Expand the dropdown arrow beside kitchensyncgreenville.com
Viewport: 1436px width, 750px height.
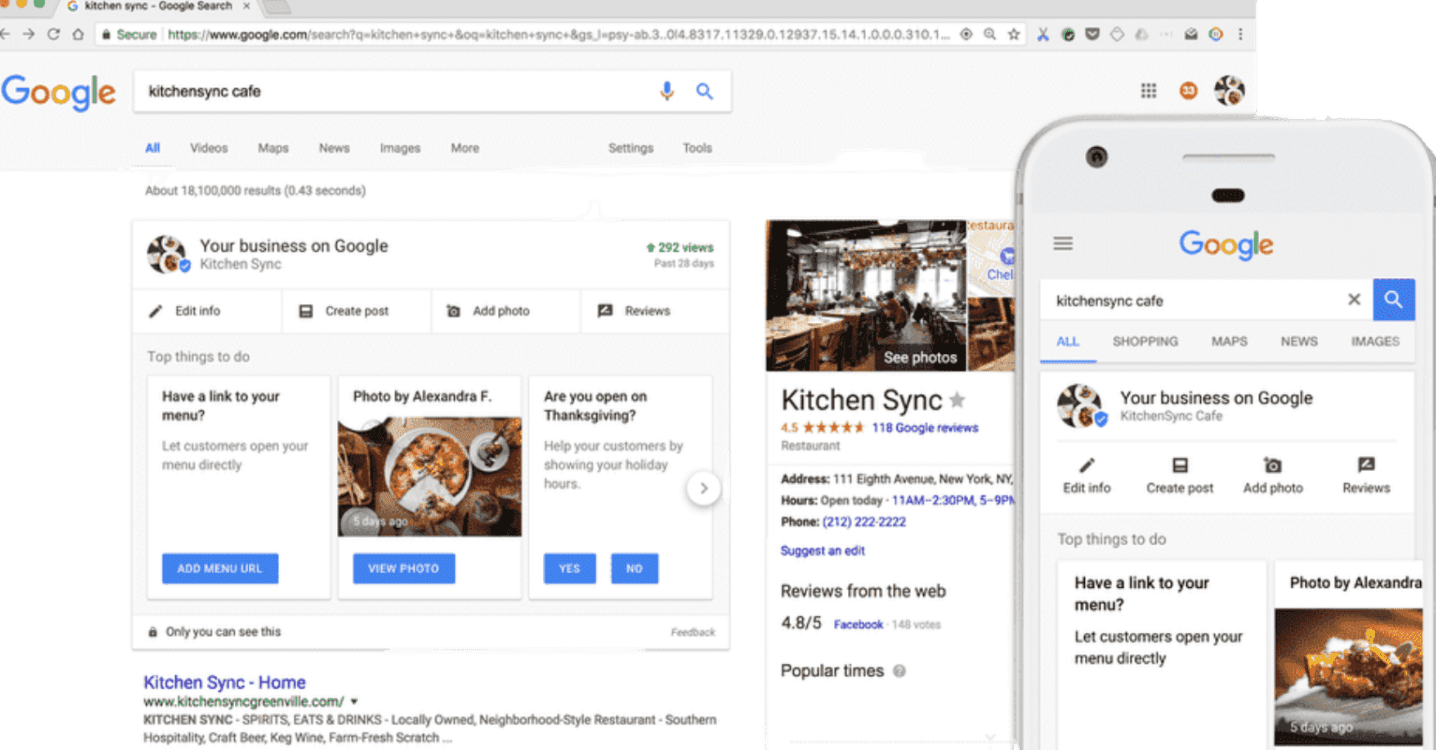click(x=354, y=702)
